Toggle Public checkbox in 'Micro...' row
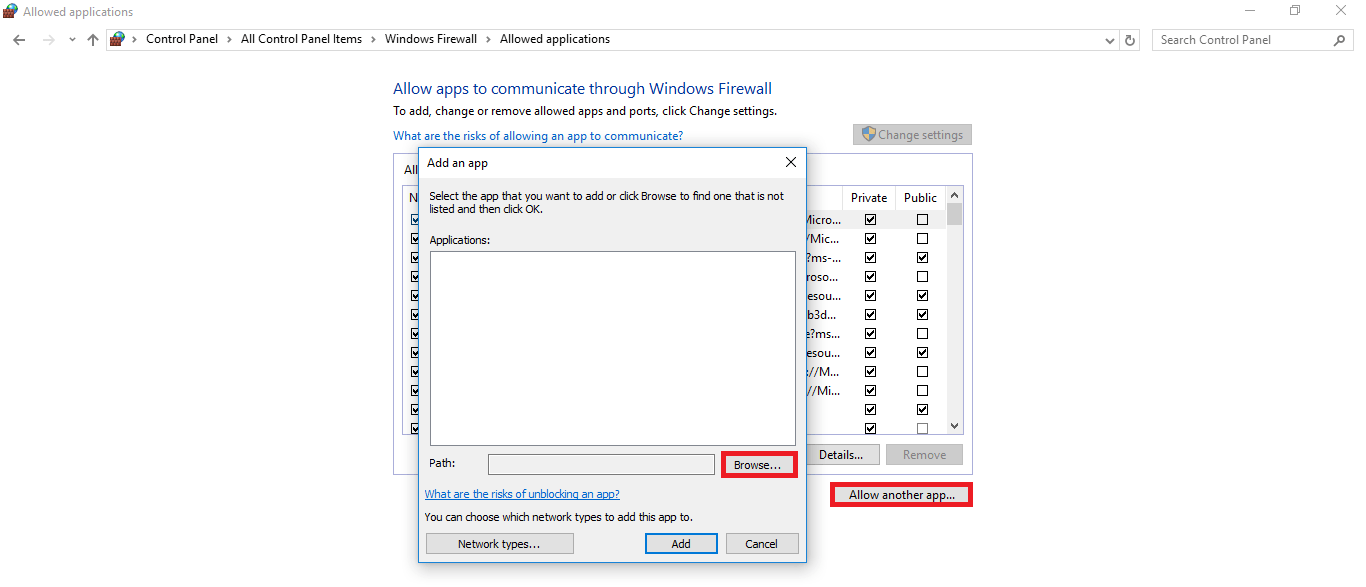Image resolution: width=1366 pixels, height=587 pixels. (x=922, y=220)
